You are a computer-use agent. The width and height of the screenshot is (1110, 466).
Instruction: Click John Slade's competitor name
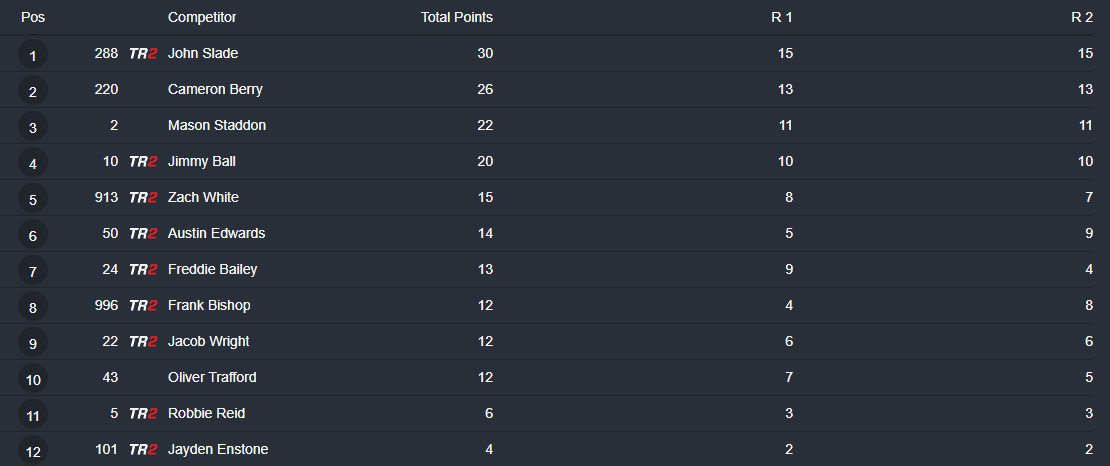(203, 53)
